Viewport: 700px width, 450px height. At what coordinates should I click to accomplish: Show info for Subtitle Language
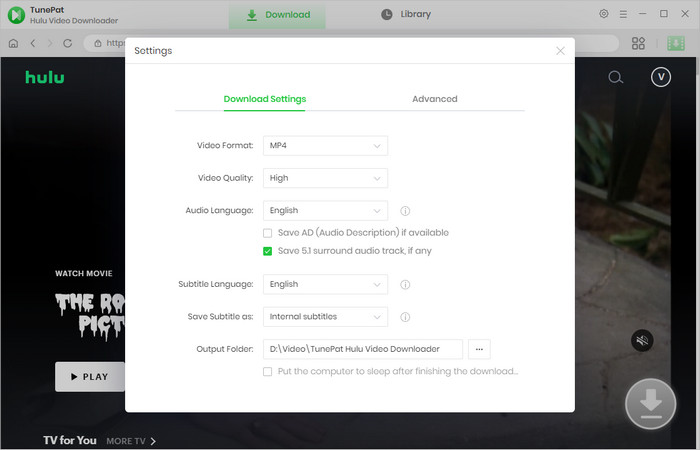click(x=405, y=284)
